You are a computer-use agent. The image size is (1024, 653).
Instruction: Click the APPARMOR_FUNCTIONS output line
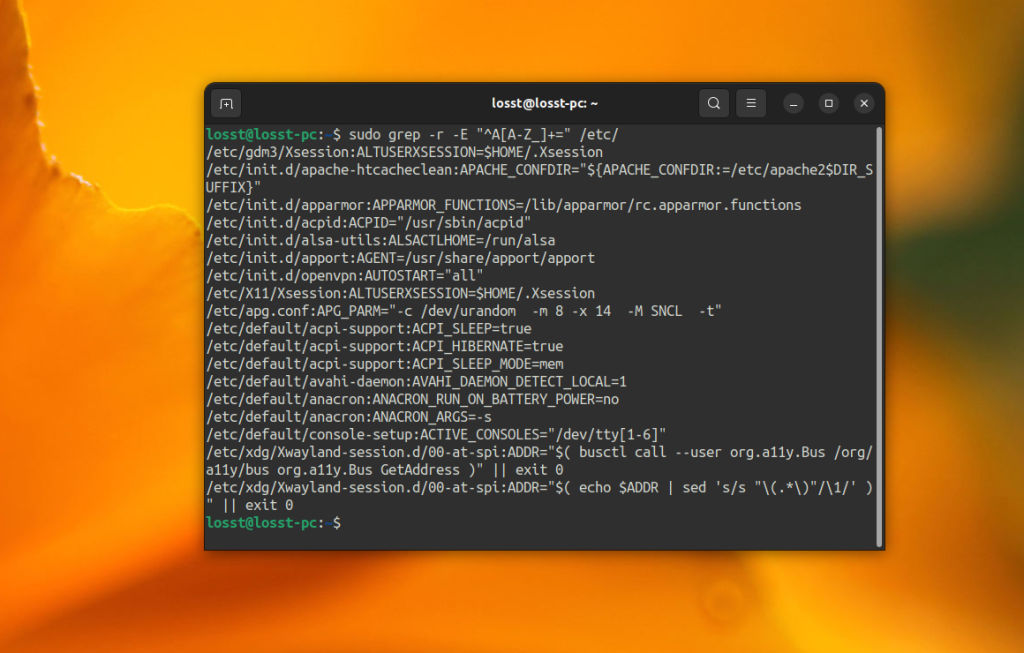[x=504, y=205]
